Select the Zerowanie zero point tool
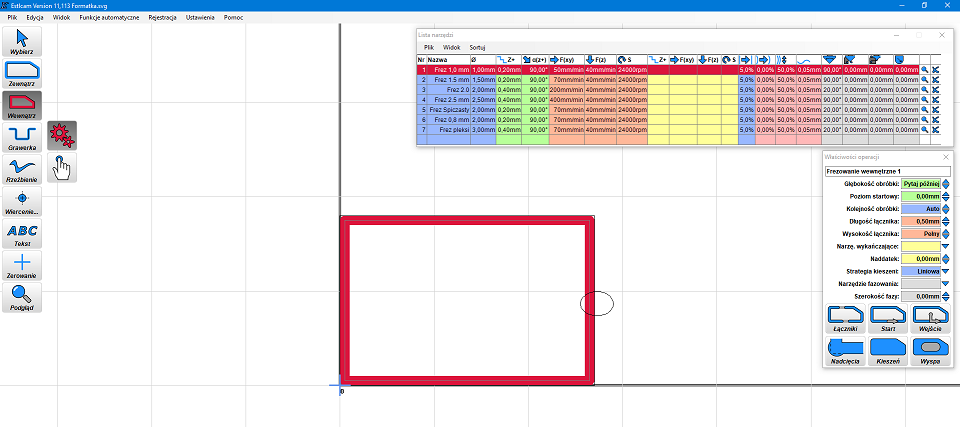Image resolution: width=960 pixels, height=427 pixels. tap(22, 265)
